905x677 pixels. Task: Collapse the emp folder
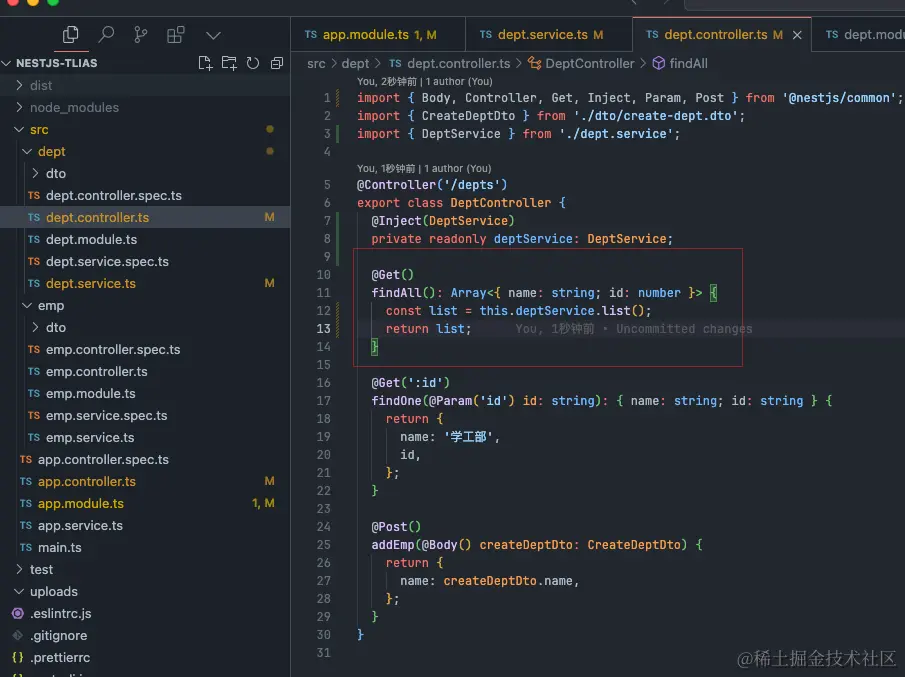tap(27, 305)
